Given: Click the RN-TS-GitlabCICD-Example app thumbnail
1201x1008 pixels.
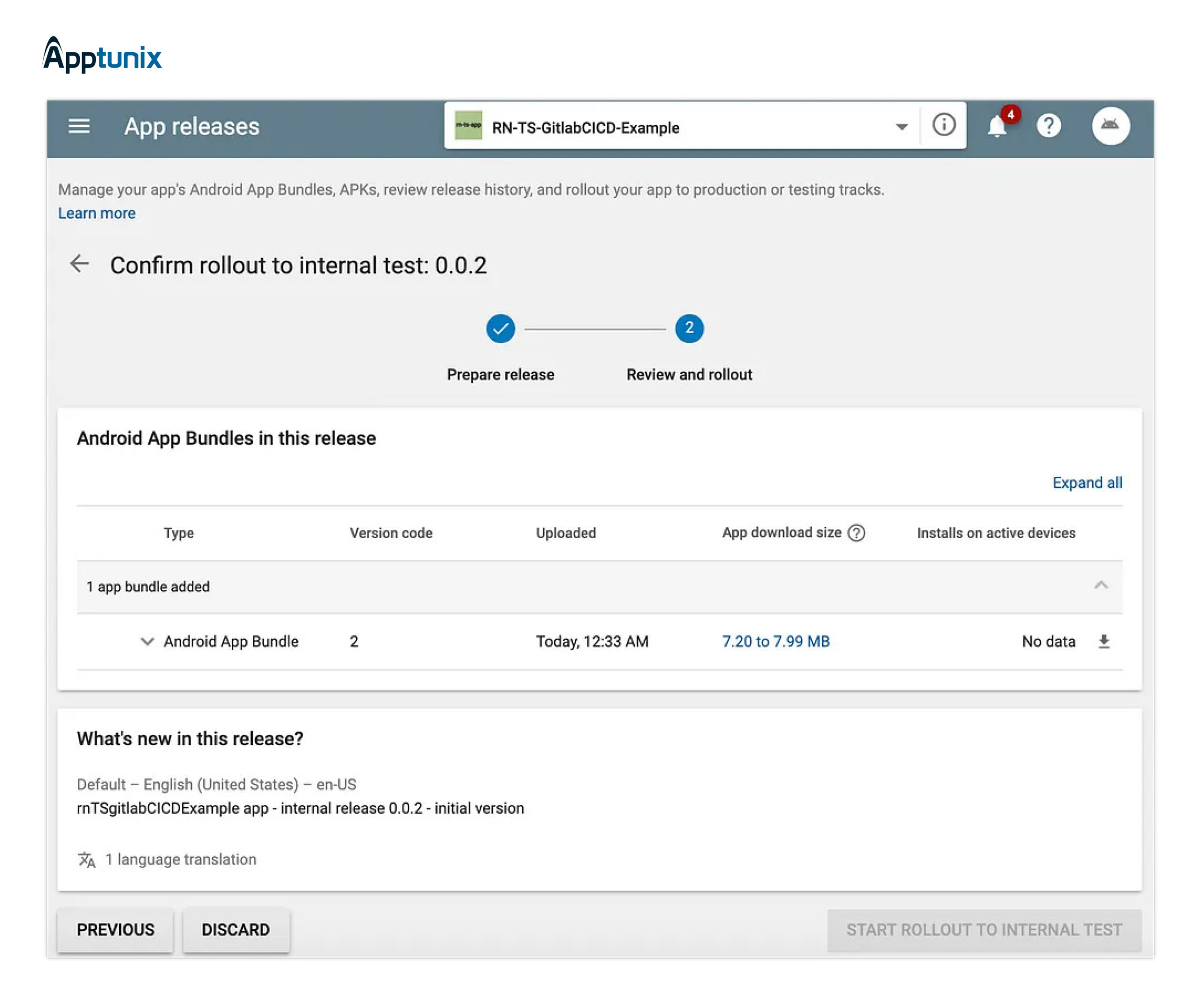Looking at the screenshot, I should 468,126.
